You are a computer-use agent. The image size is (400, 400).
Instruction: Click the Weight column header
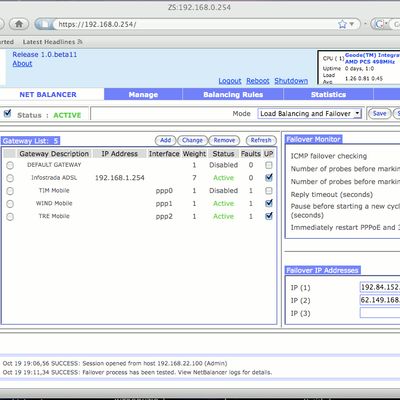pyautogui.click(x=194, y=154)
